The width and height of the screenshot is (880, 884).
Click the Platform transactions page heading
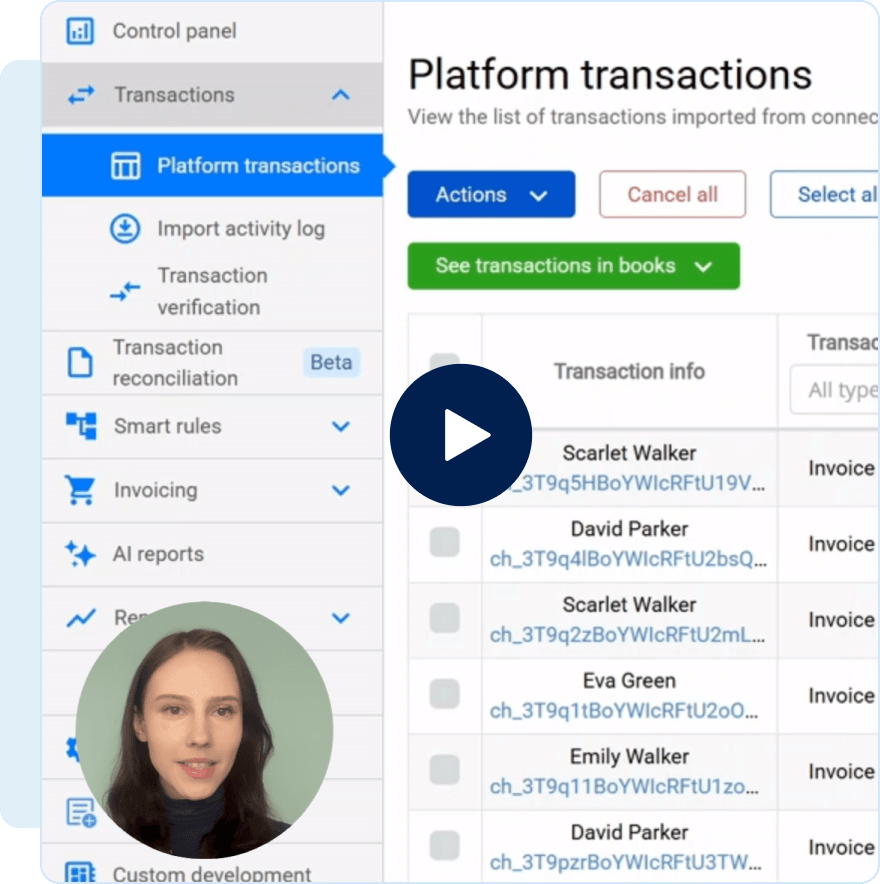(x=609, y=74)
